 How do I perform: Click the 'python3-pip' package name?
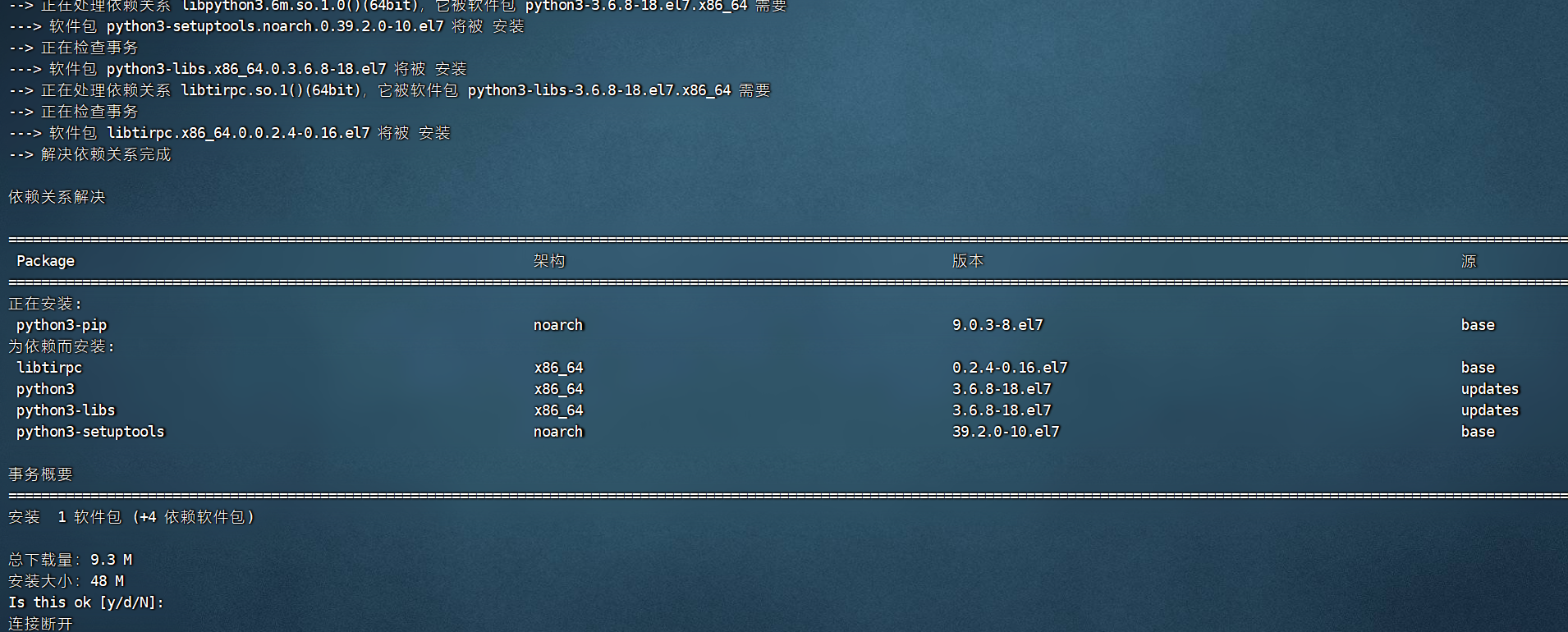[x=62, y=325]
